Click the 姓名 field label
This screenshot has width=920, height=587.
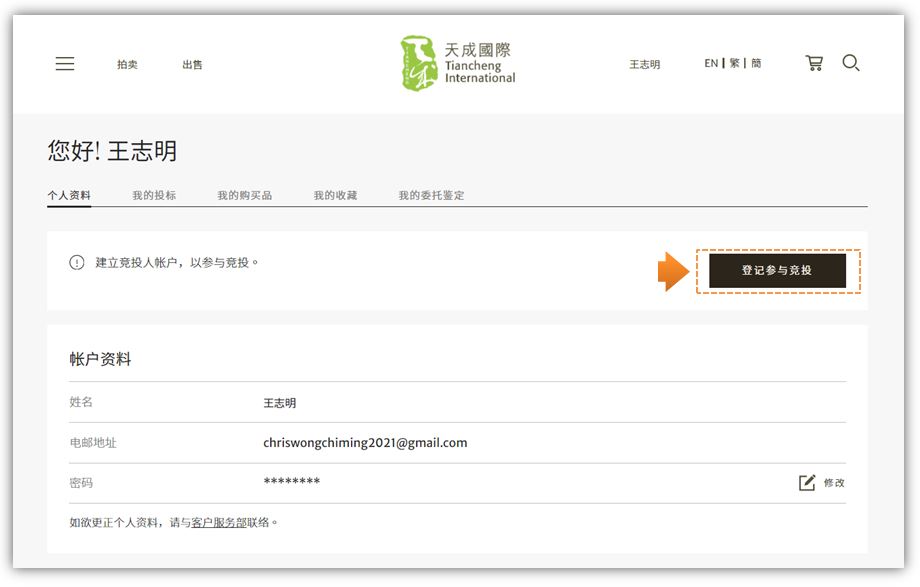81,402
